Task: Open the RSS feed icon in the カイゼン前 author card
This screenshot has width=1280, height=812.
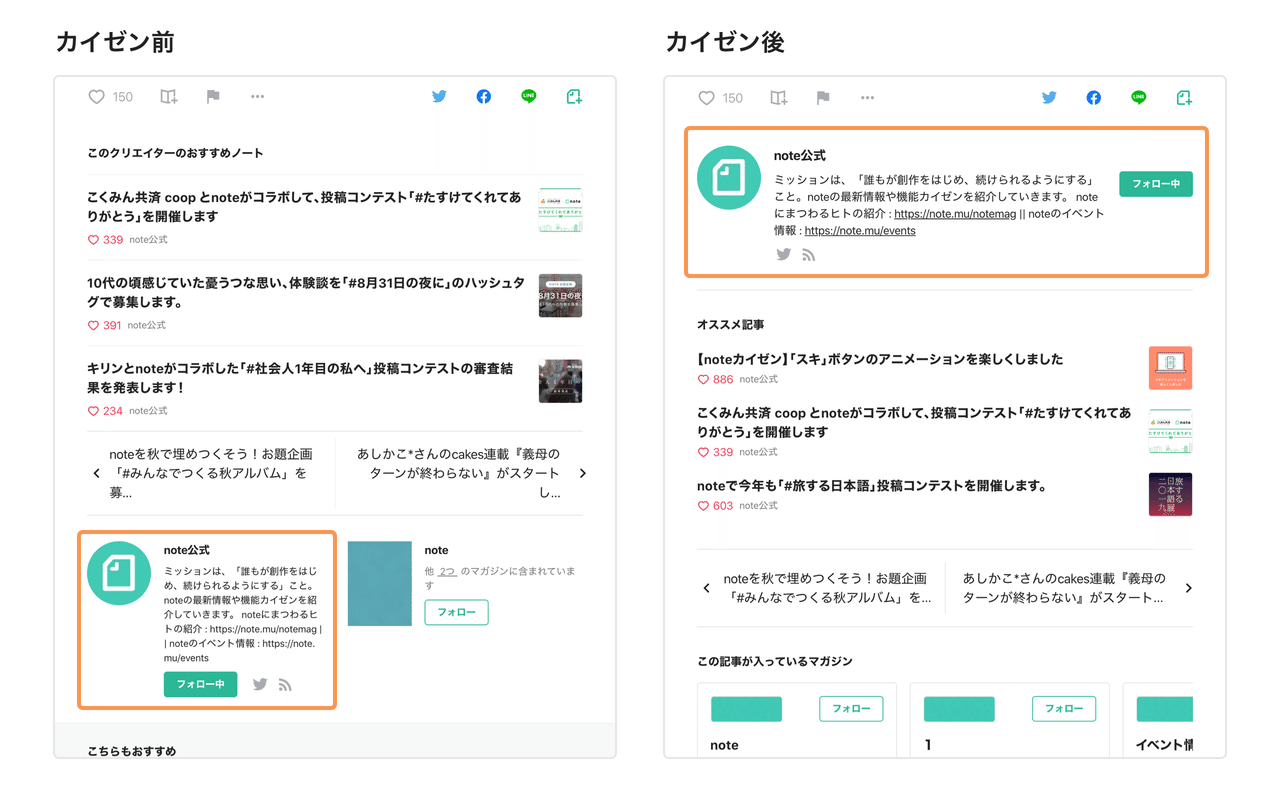Action: tap(285, 685)
